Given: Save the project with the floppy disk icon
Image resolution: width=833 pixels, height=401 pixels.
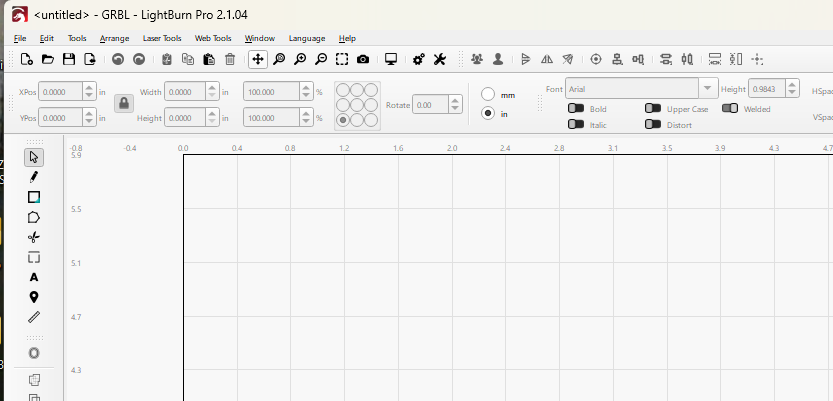Looking at the screenshot, I should pos(69,59).
